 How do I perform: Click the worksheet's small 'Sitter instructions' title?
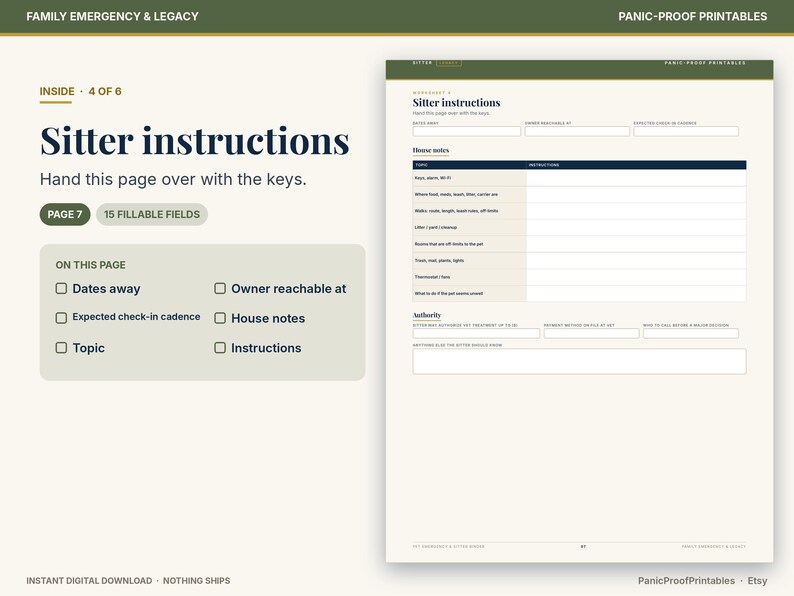pos(456,103)
